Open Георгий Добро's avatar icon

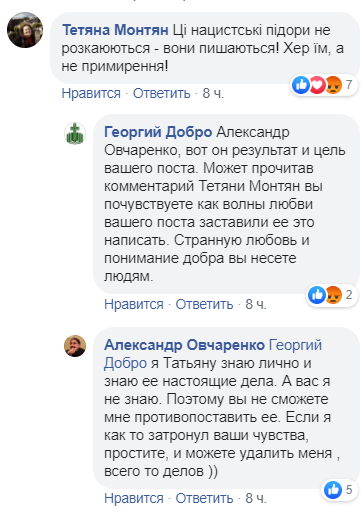pos(75,134)
